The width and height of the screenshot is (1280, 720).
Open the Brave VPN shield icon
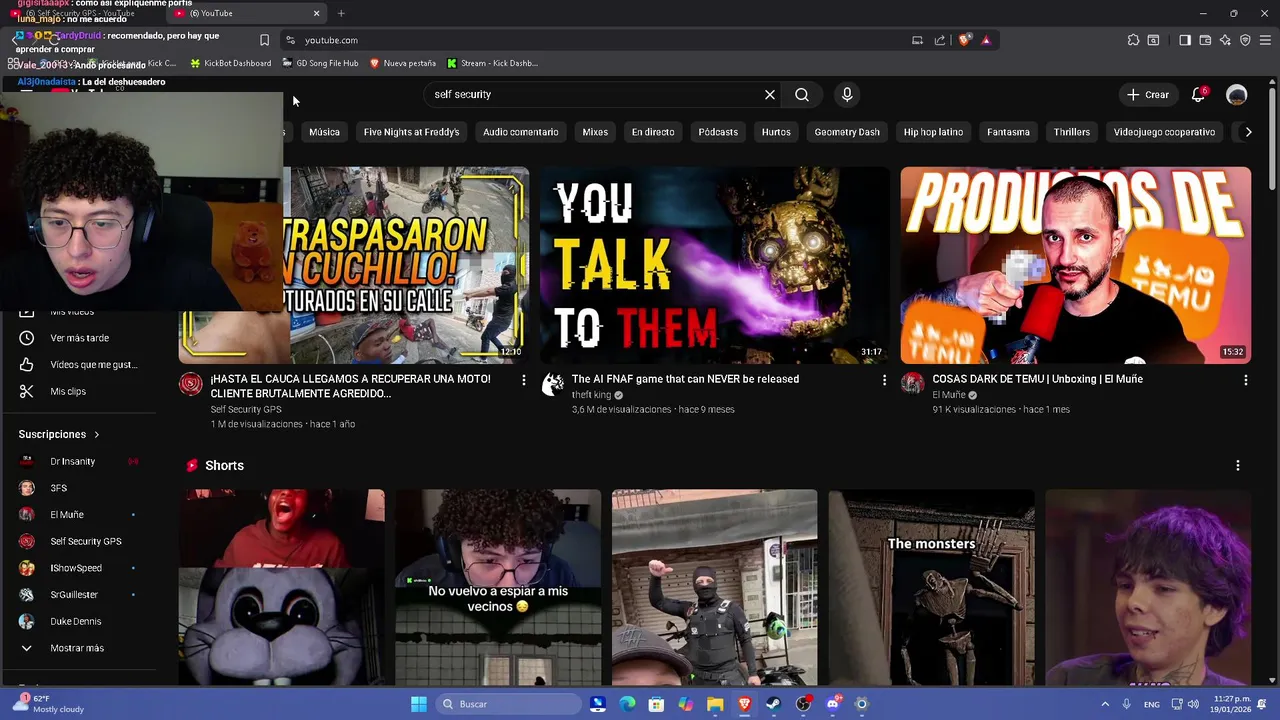(1245, 40)
